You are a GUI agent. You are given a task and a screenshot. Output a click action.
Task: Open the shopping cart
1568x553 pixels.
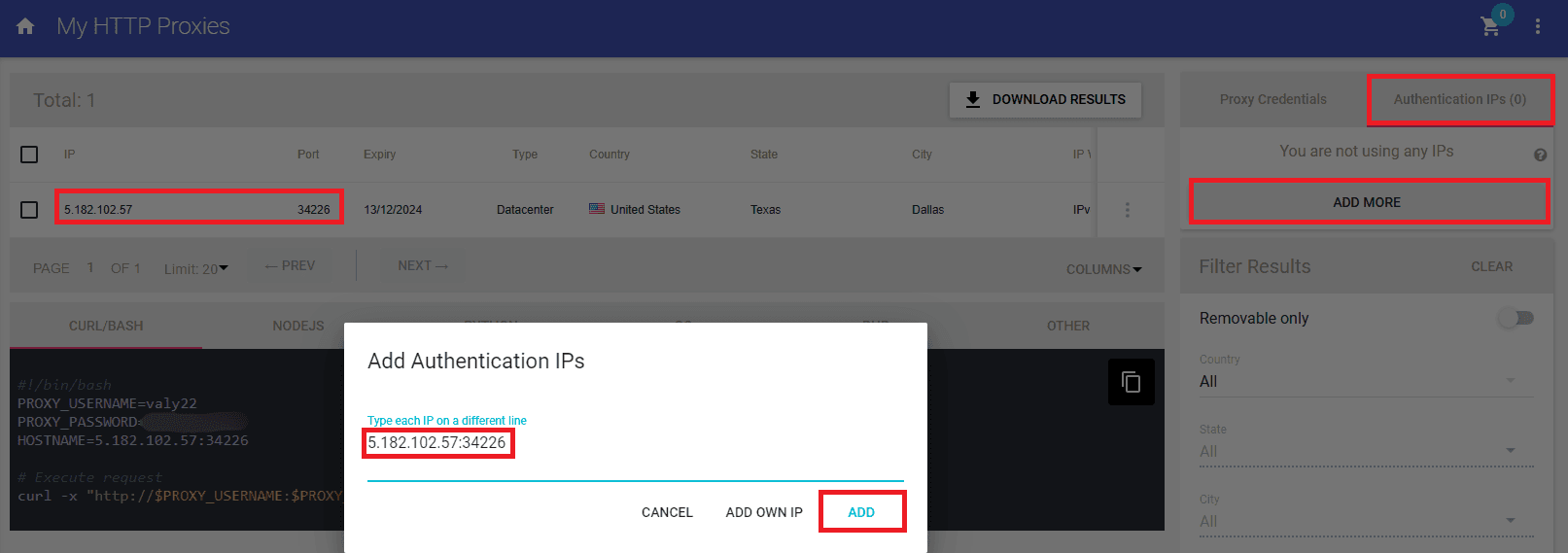pos(1490,26)
